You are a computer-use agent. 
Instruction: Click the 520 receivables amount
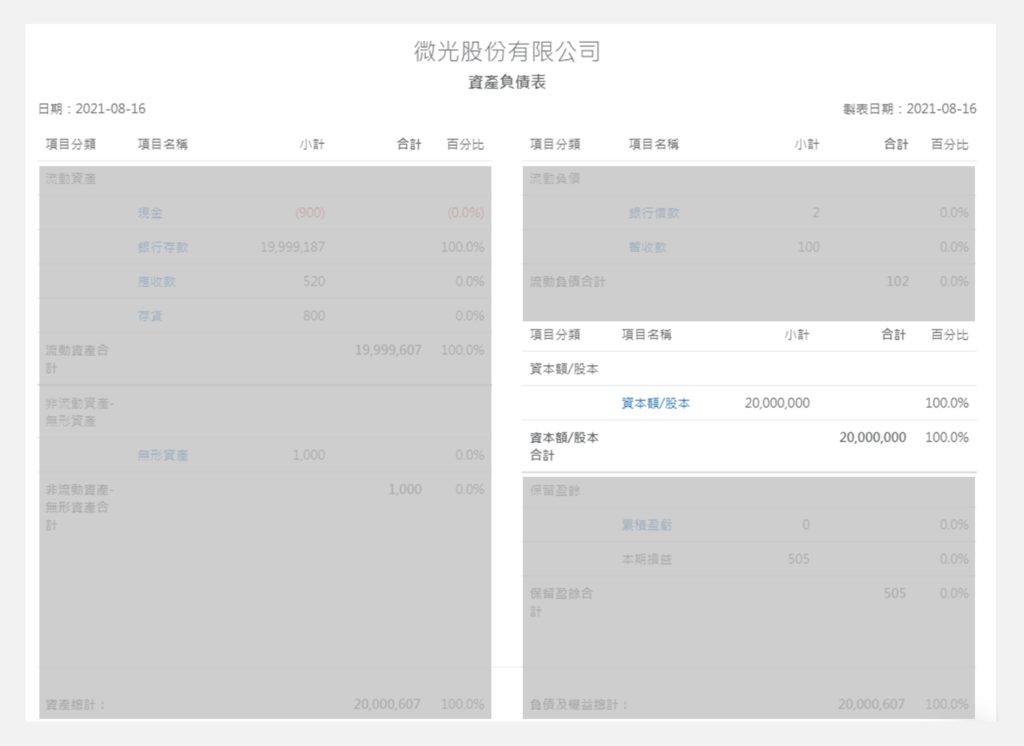pyautogui.click(x=314, y=282)
